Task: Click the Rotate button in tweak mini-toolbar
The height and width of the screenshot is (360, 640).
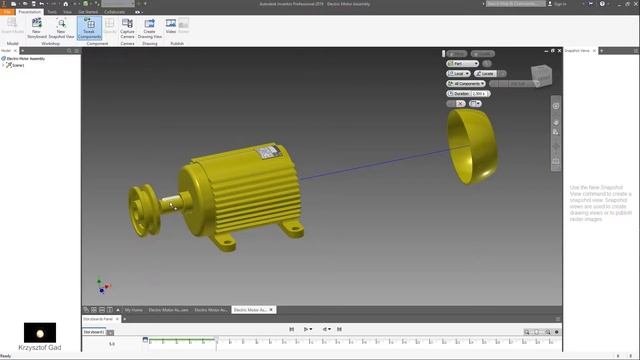Action: (482, 54)
